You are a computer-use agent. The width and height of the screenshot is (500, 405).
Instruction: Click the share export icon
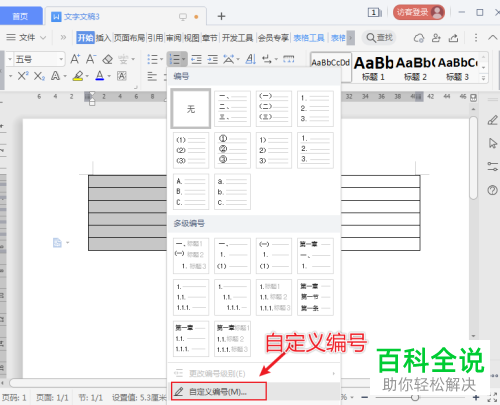click(453, 38)
